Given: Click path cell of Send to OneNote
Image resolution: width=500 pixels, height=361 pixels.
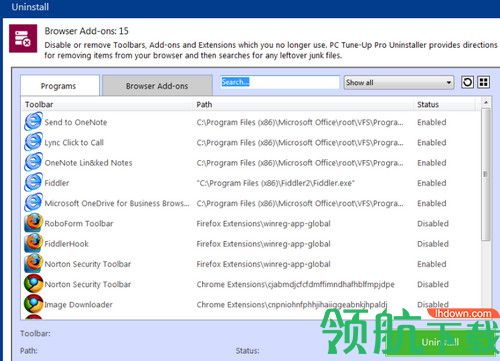Looking at the screenshot, I should point(300,122).
